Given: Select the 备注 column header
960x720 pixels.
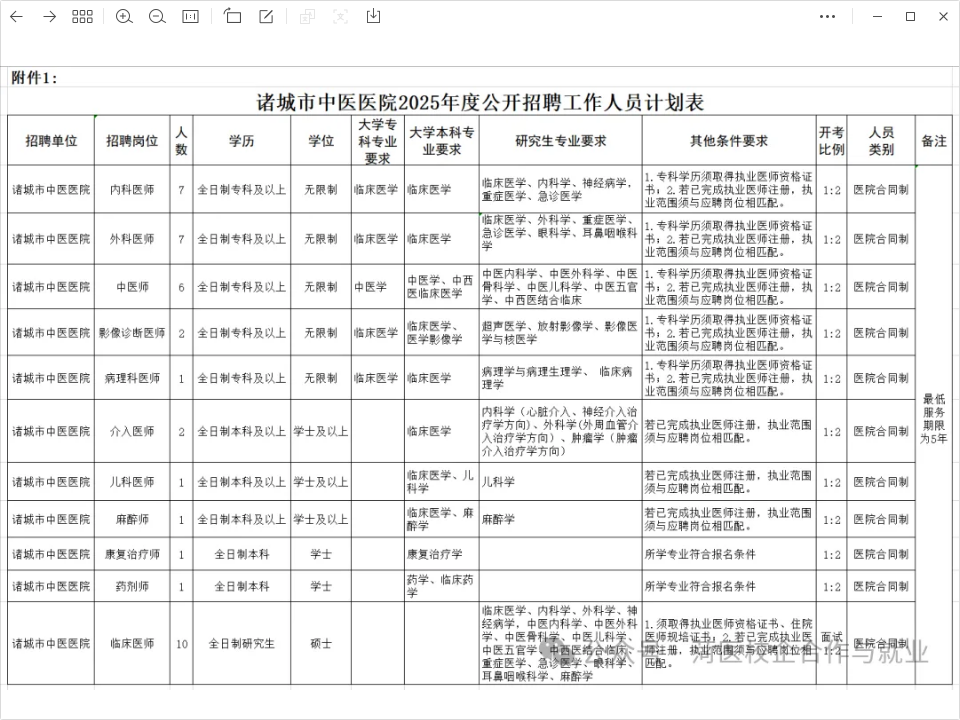Looking at the screenshot, I should [934, 141].
